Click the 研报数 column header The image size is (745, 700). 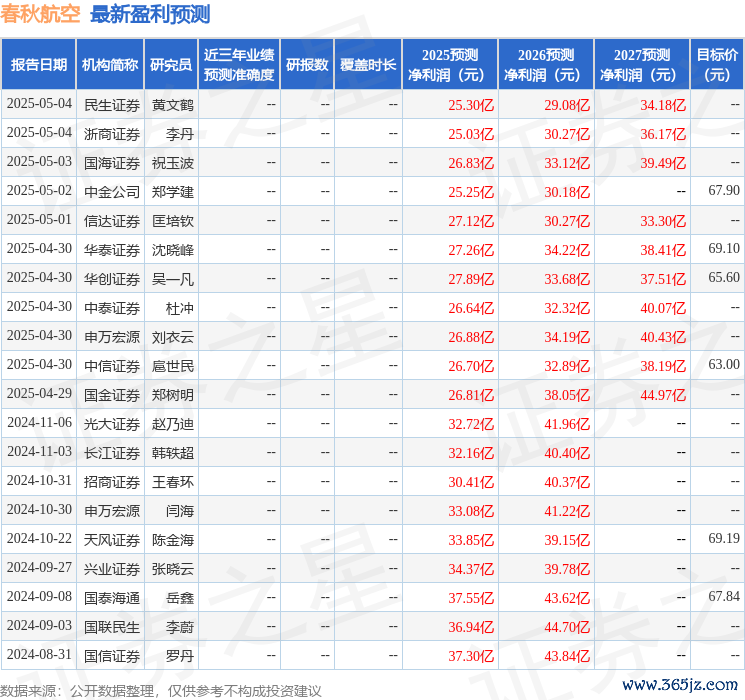(307, 64)
